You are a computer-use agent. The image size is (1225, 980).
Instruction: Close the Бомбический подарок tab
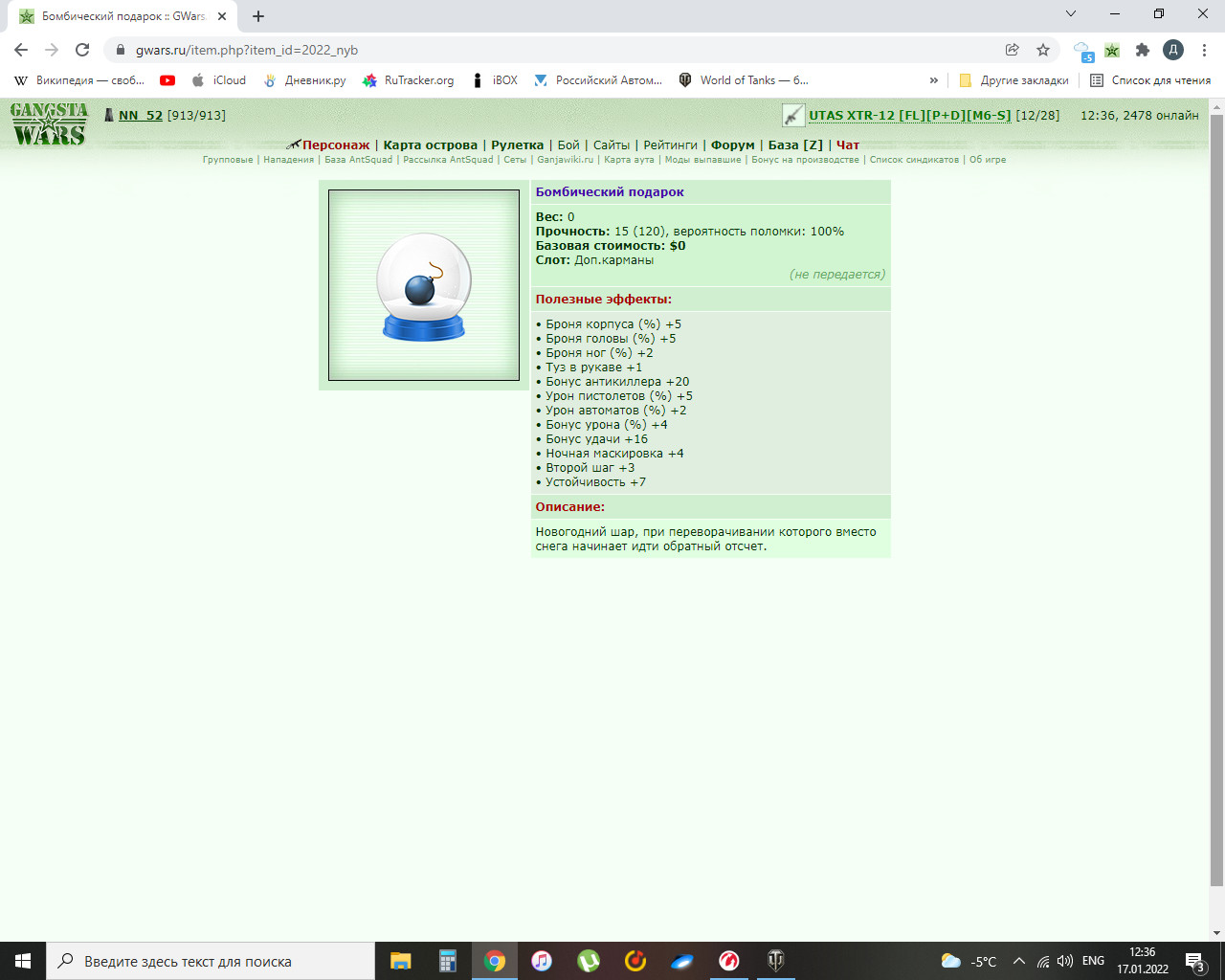click(222, 16)
